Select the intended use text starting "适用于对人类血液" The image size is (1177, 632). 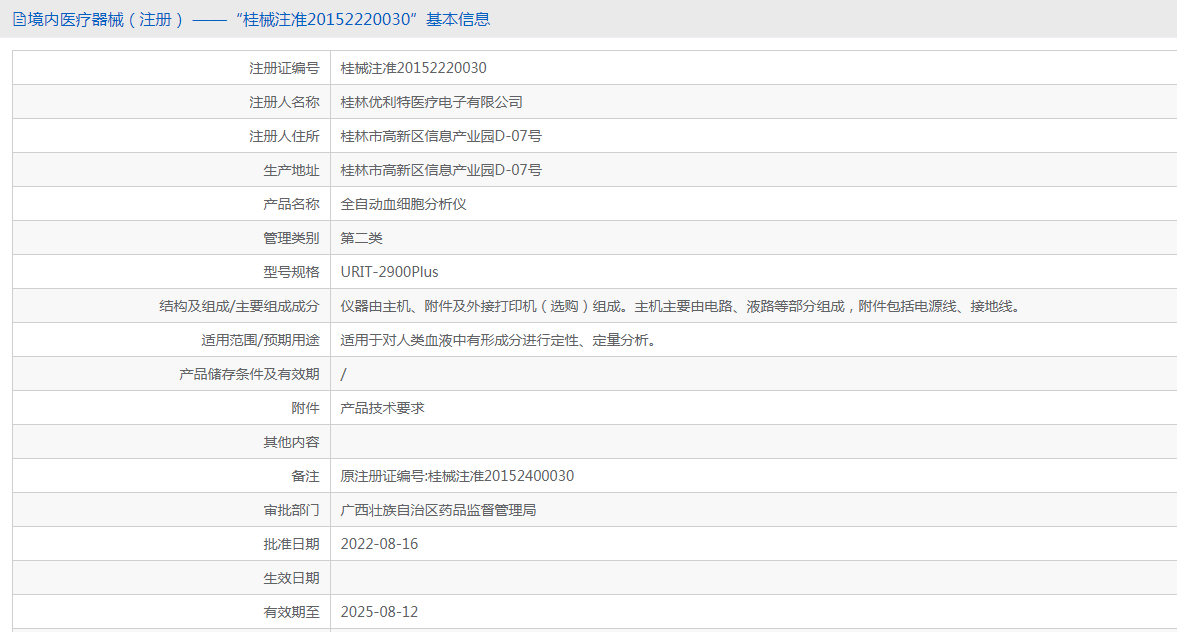pos(500,340)
